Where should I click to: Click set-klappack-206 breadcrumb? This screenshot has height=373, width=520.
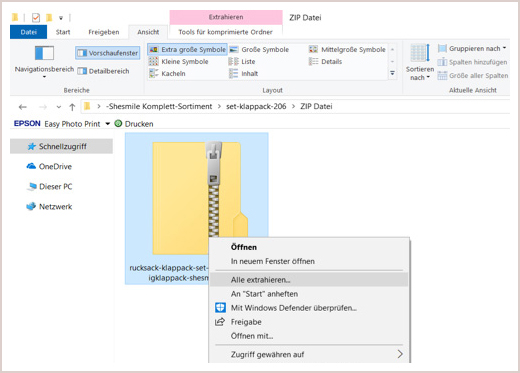[x=256, y=106]
